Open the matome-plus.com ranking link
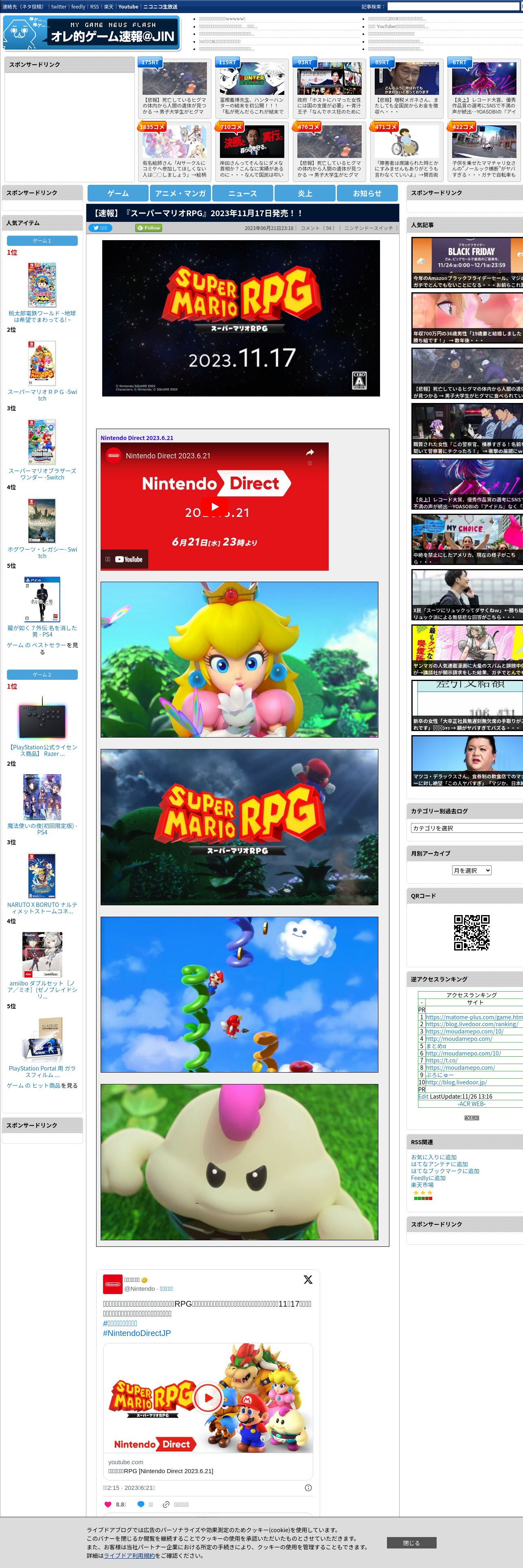Screen dimensions: 523x1568 pyautogui.click(x=474, y=1017)
